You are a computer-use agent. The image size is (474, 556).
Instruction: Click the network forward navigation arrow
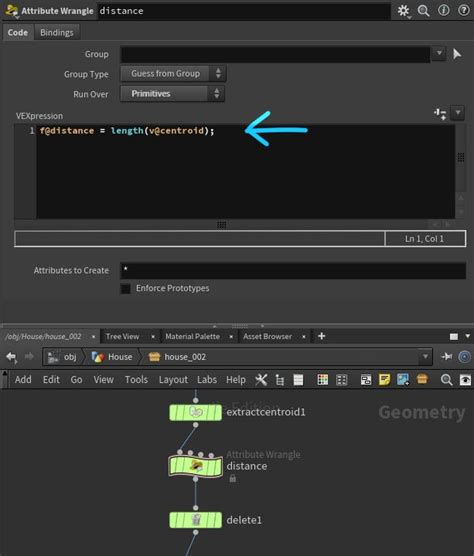29,356
